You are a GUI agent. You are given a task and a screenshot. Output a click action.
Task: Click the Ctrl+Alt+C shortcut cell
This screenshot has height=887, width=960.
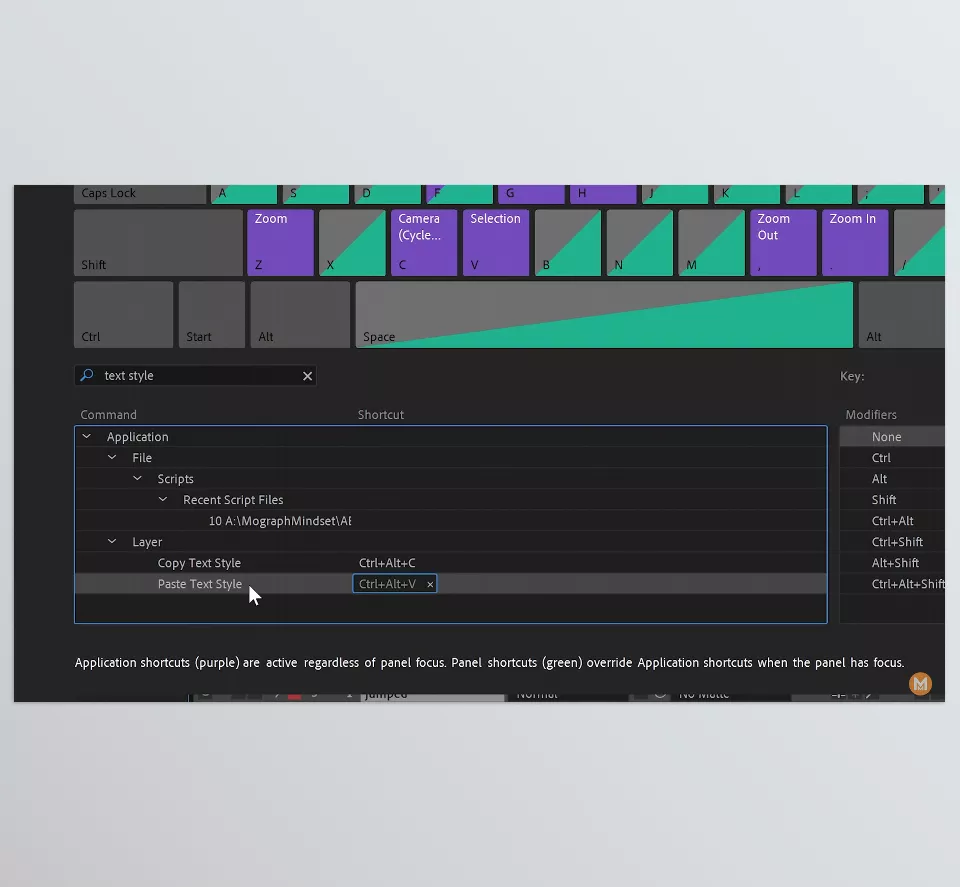(x=387, y=563)
